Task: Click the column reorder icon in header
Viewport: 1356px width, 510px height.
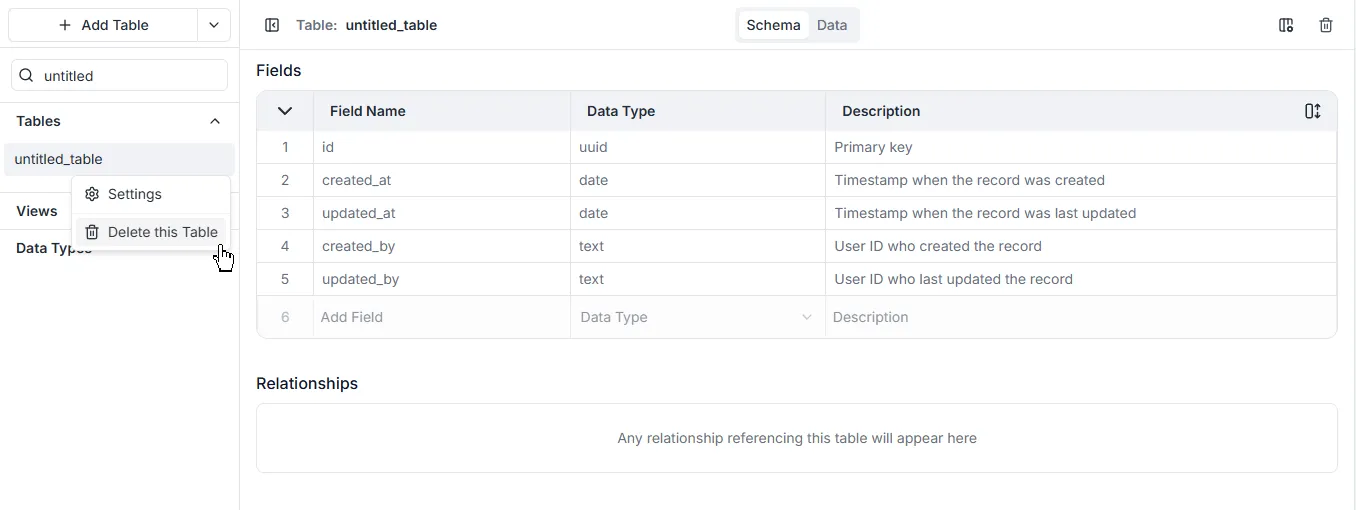Action: (x=1313, y=111)
